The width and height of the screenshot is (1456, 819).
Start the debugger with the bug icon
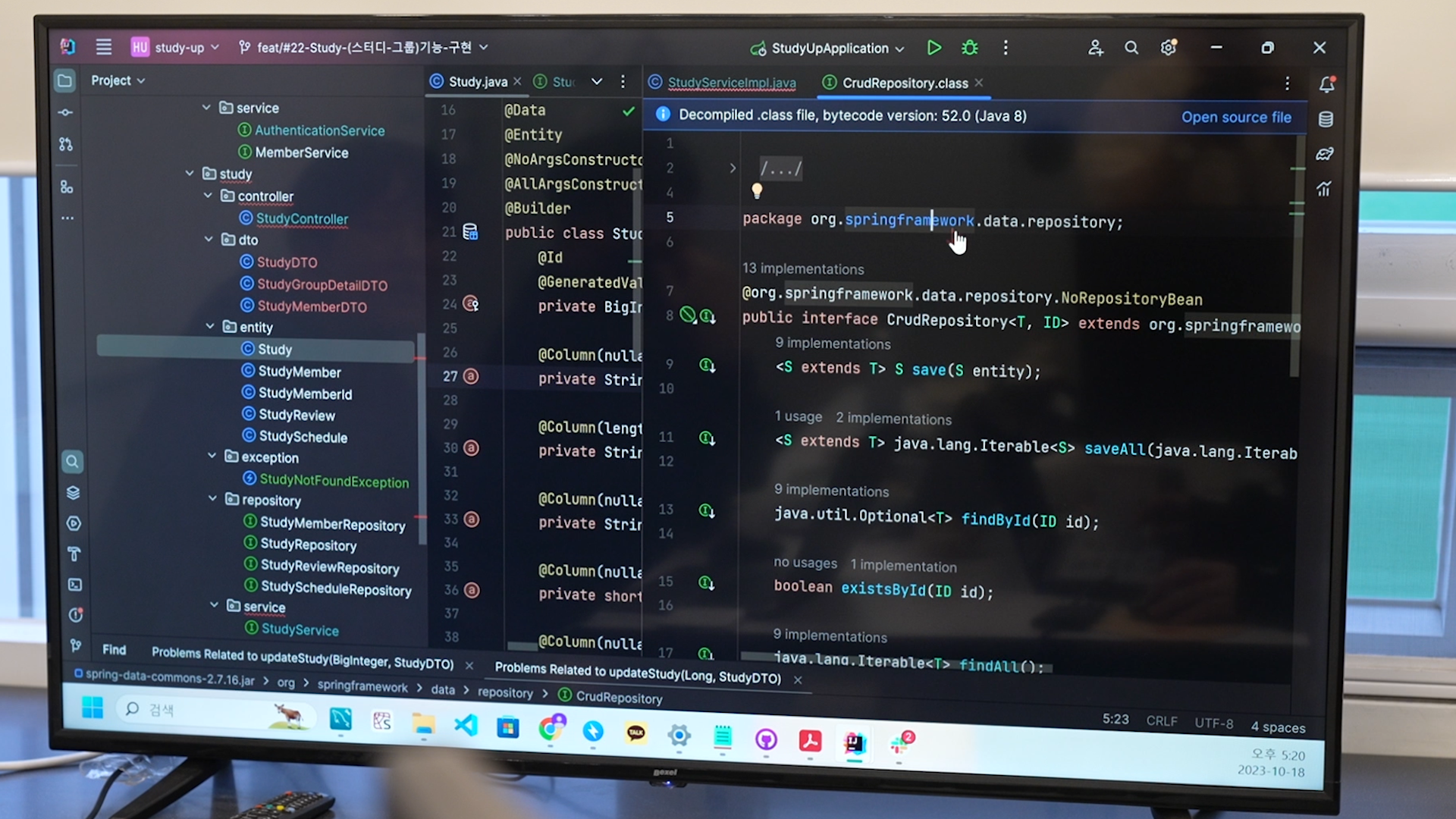969,48
